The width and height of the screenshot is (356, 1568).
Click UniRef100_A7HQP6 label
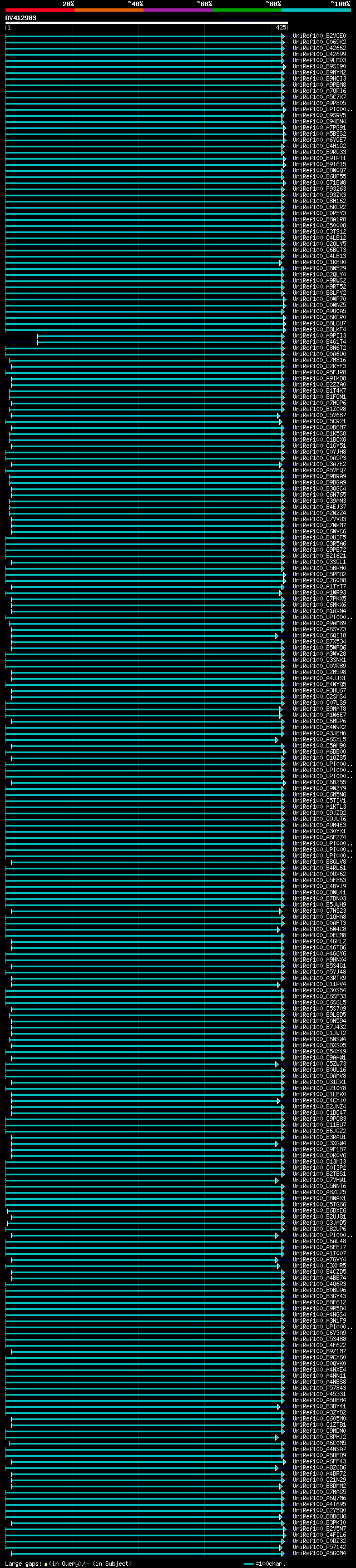pyautogui.click(x=319, y=403)
